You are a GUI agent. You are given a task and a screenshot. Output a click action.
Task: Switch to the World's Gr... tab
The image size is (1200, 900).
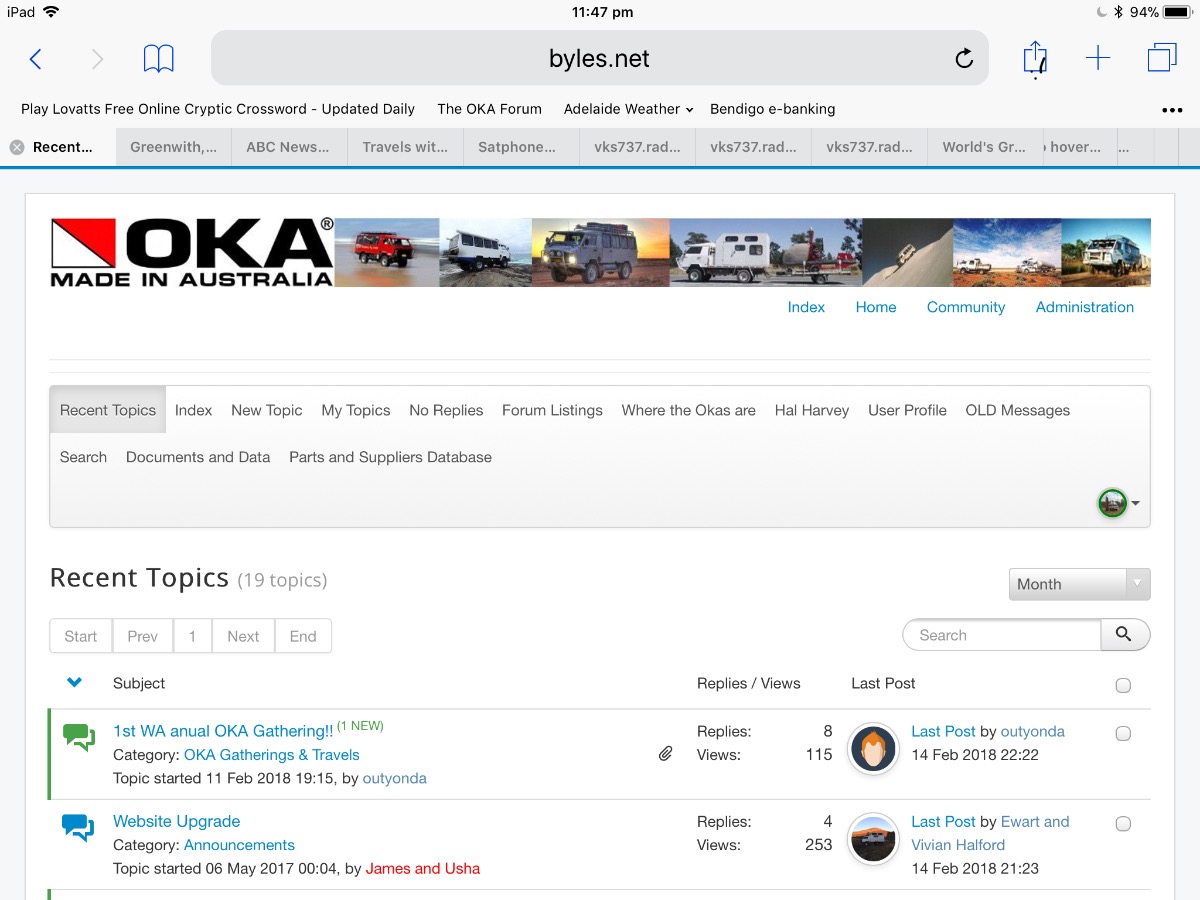pyautogui.click(x=984, y=147)
